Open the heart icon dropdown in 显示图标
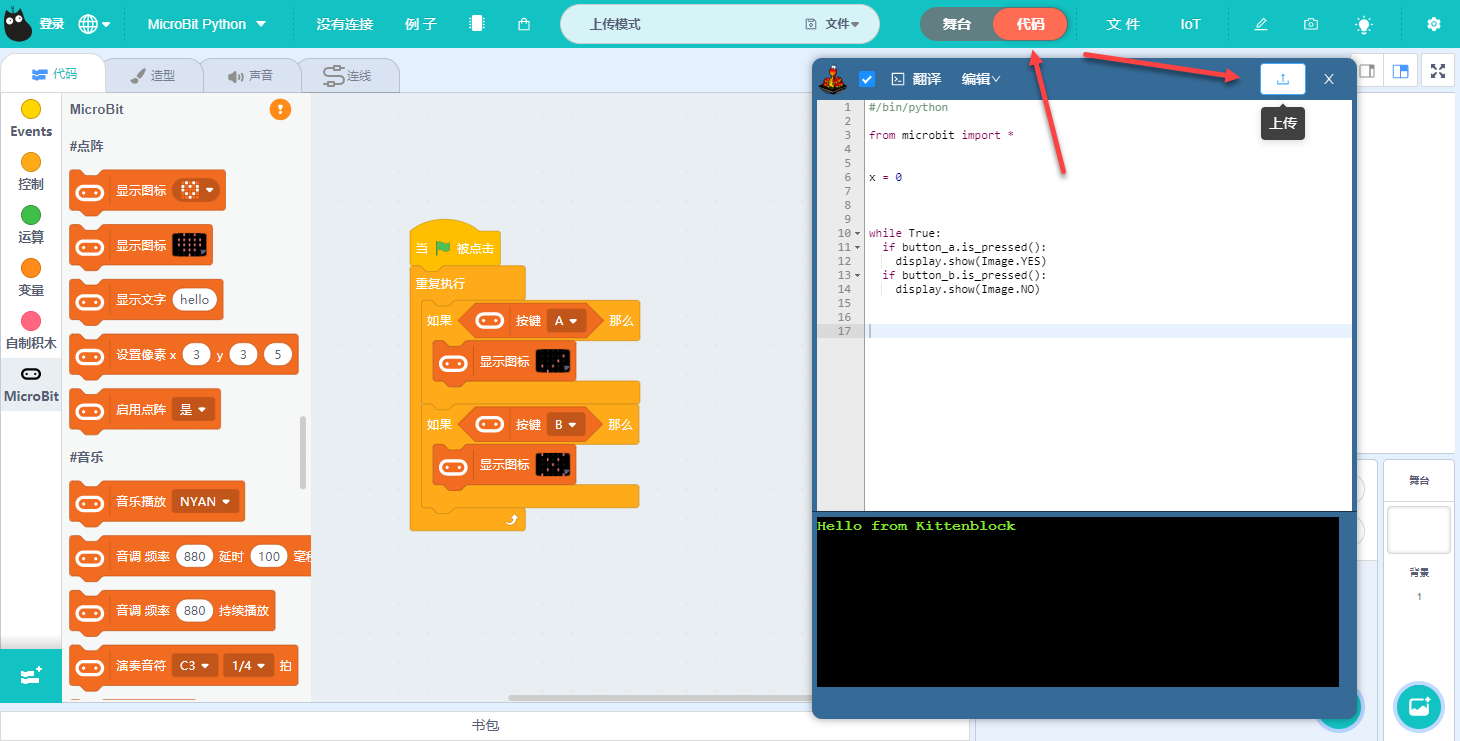This screenshot has width=1460, height=741. point(195,190)
